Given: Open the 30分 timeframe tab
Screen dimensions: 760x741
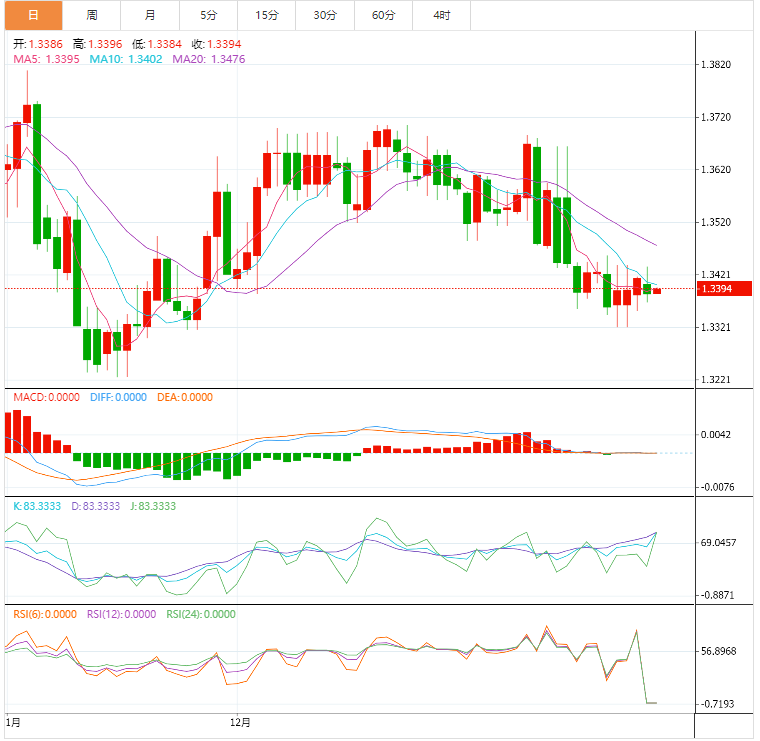Looking at the screenshot, I should 324,15.
